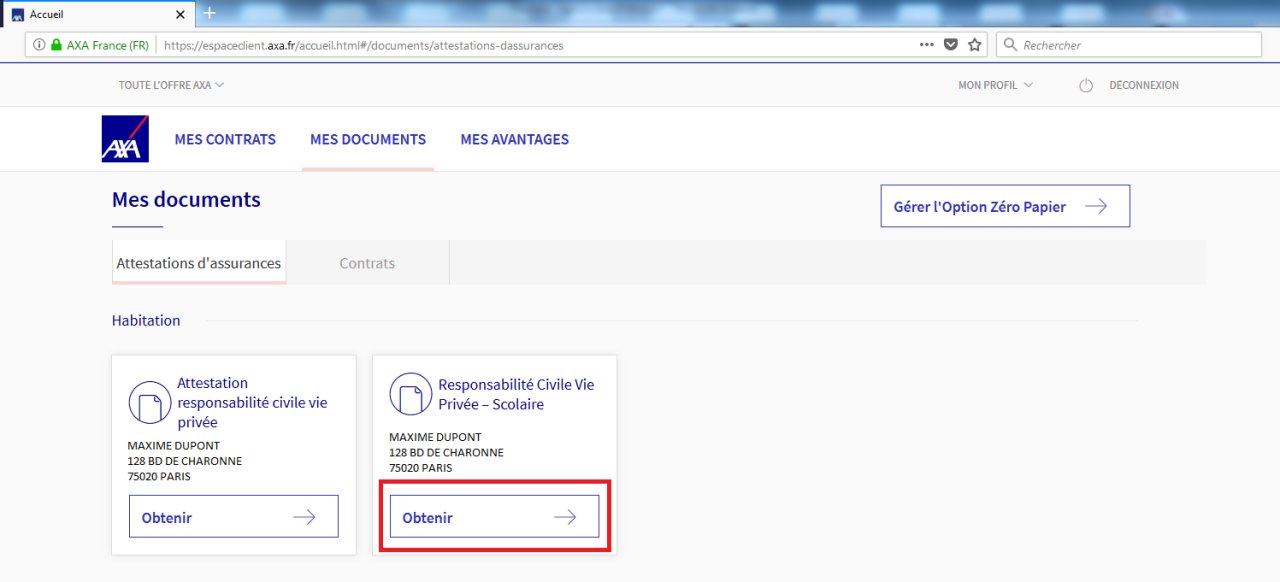Screen dimensions: 1280x582
Task: Open Responsabilité Civile Vie Privée – Scolaire title
Action: tap(516, 394)
